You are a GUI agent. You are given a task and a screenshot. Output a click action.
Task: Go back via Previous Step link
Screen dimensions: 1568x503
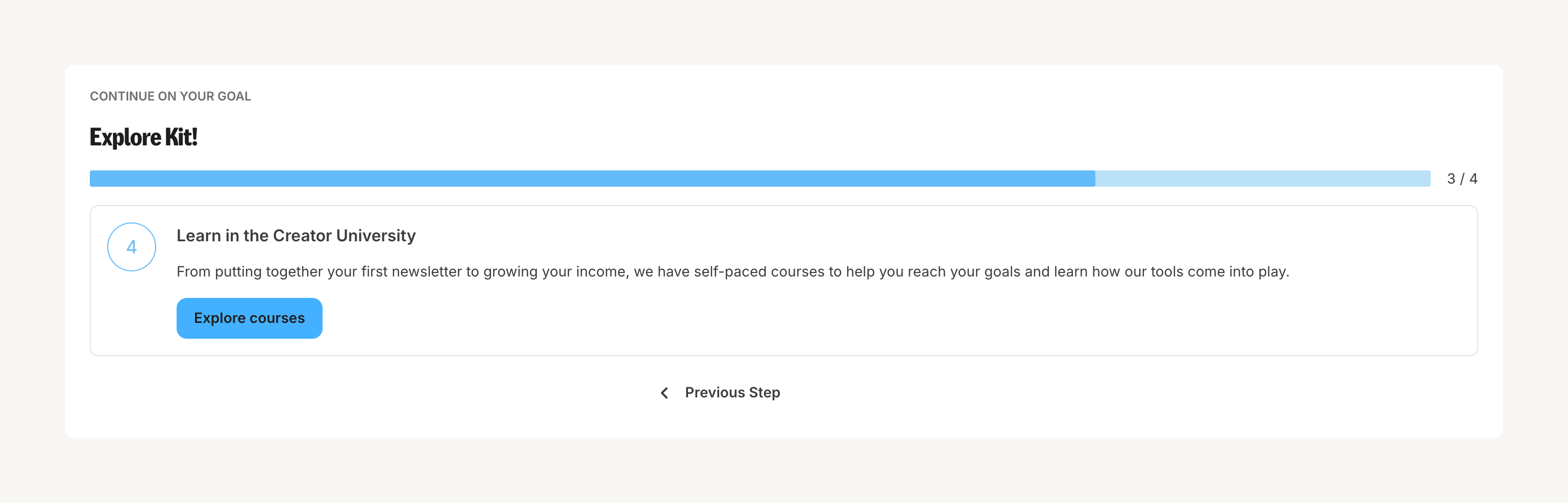tap(731, 392)
